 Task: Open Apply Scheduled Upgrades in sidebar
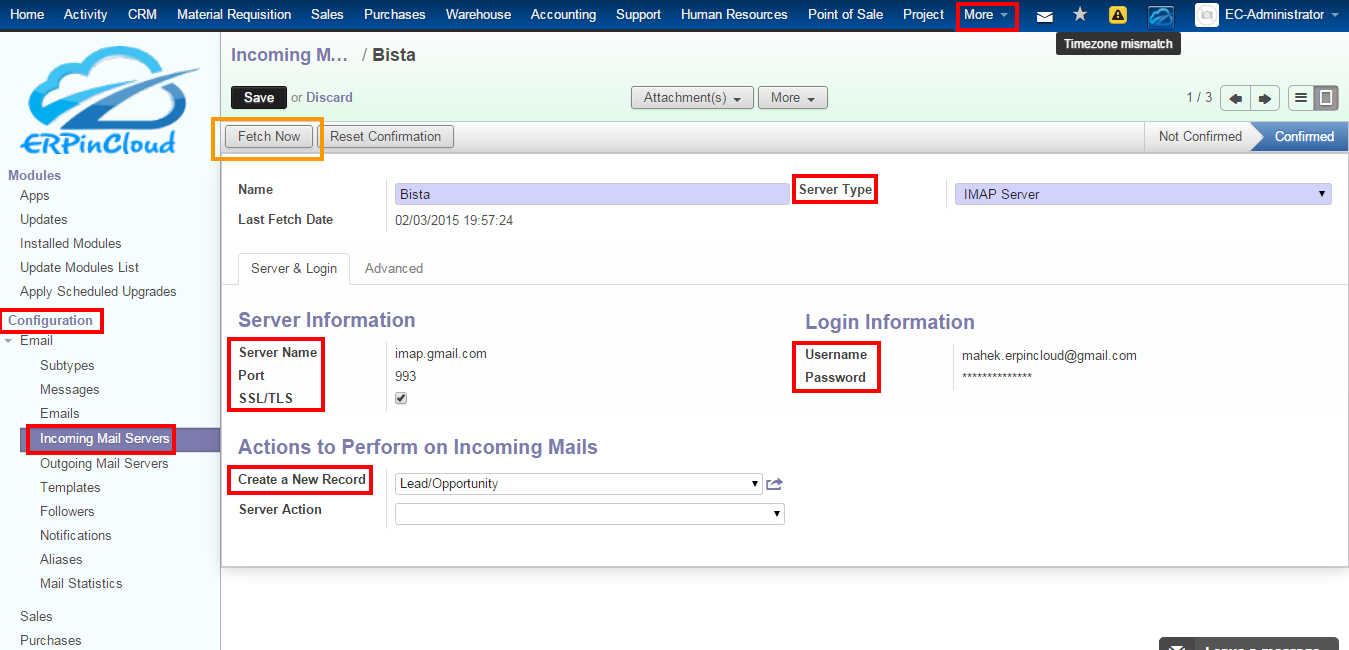pos(98,292)
